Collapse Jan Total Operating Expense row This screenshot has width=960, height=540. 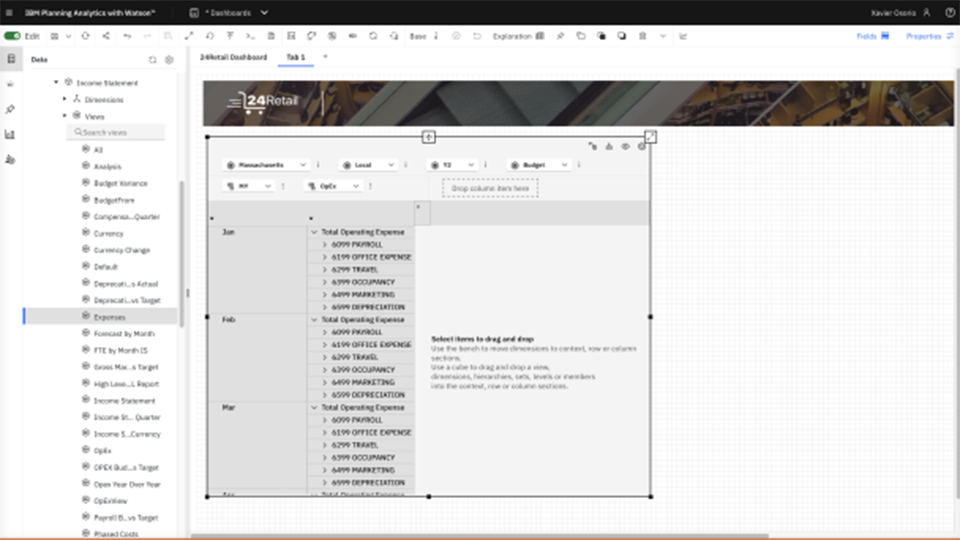pyautogui.click(x=314, y=233)
